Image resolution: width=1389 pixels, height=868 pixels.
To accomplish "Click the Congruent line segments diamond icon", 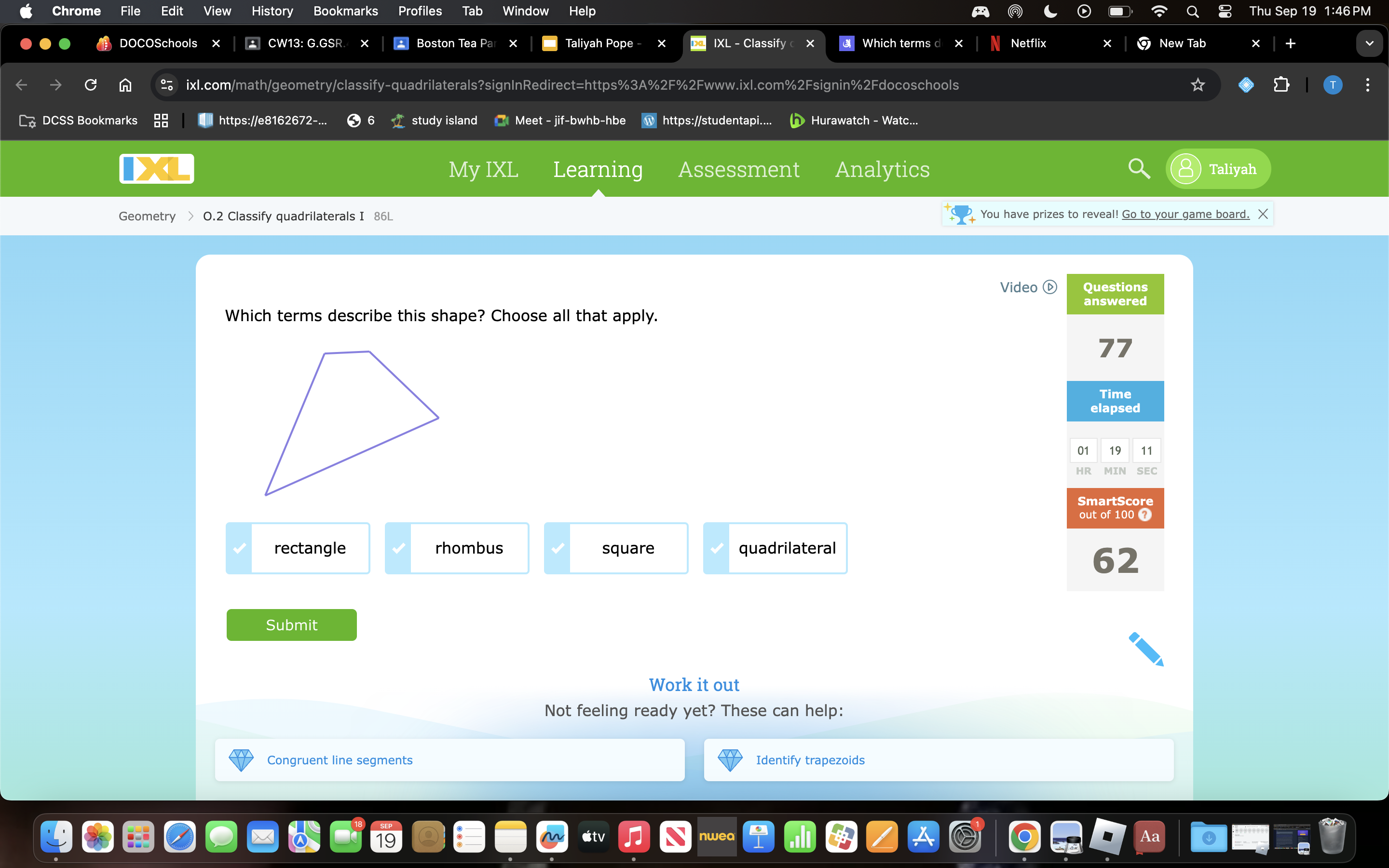I will (240, 760).
